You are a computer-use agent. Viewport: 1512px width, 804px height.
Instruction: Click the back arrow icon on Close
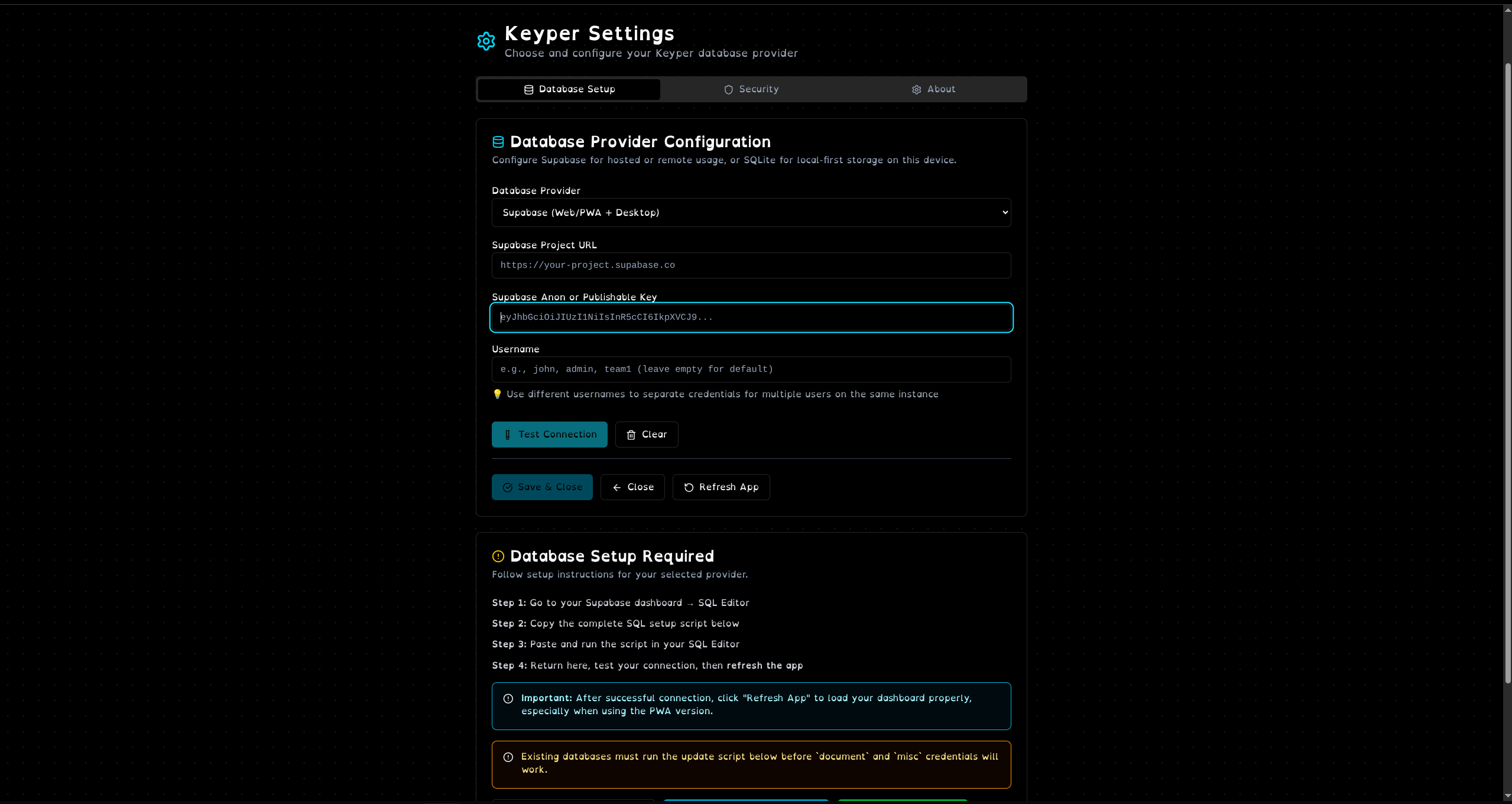pyautogui.click(x=617, y=487)
